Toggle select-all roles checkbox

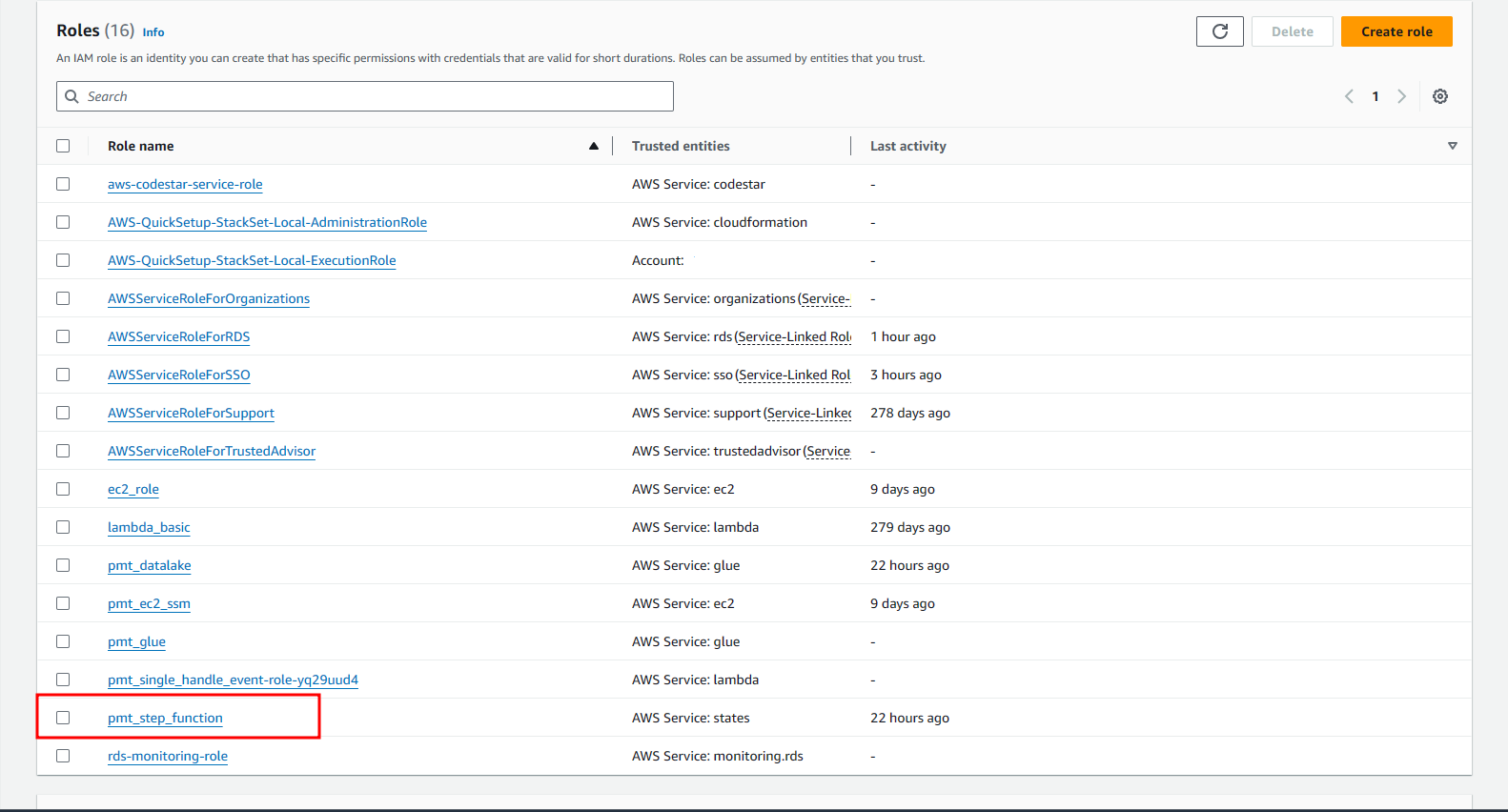click(x=63, y=146)
